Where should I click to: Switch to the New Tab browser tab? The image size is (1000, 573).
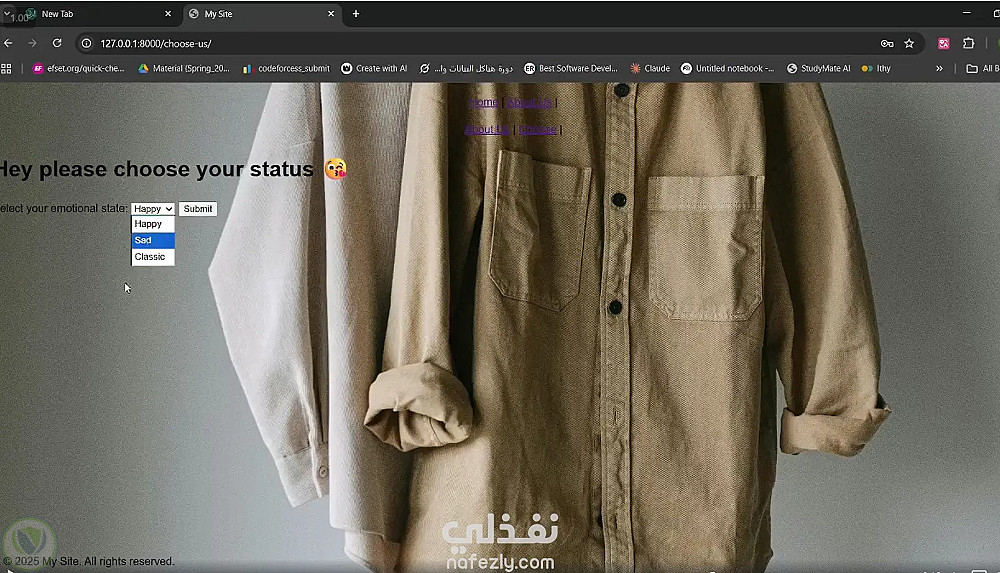point(90,14)
